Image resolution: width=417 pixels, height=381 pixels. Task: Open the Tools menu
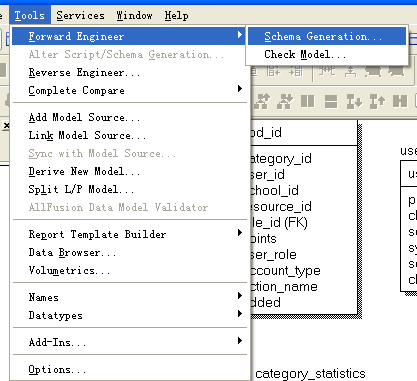[x=30, y=15]
